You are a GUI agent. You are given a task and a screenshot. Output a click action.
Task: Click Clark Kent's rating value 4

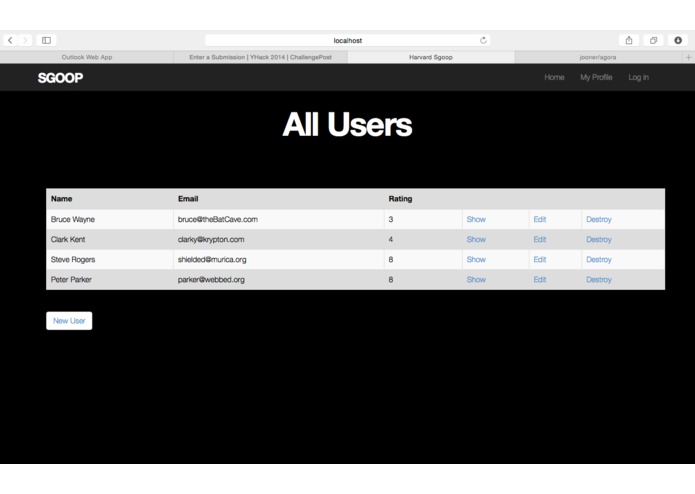[390, 239]
